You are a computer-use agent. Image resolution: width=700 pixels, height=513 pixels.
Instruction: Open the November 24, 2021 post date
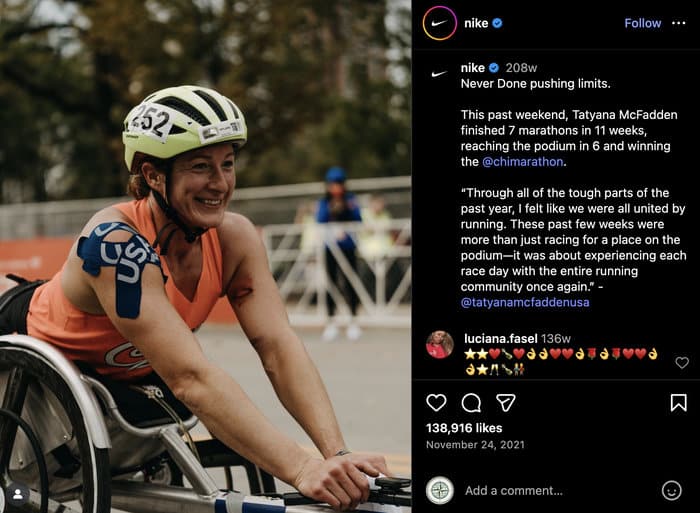(468, 445)
